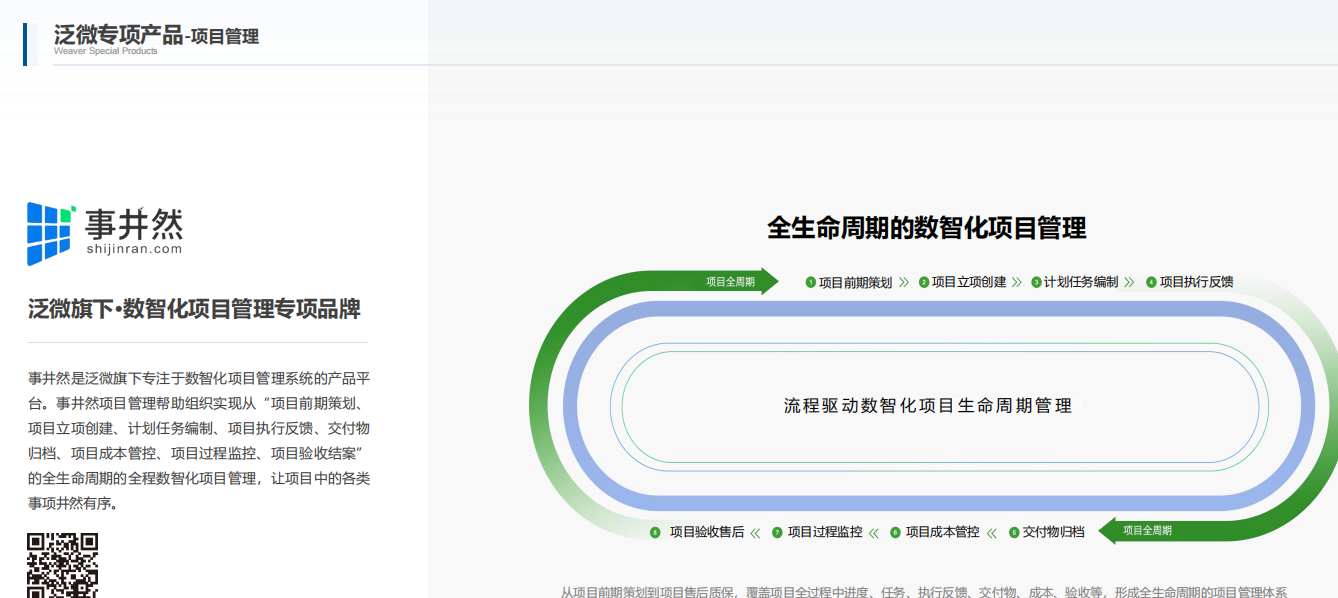Select the 项目过程监控 circle icon
Image resolution: width=1338 pixels, height=598 pixels.
click(775, 533)
